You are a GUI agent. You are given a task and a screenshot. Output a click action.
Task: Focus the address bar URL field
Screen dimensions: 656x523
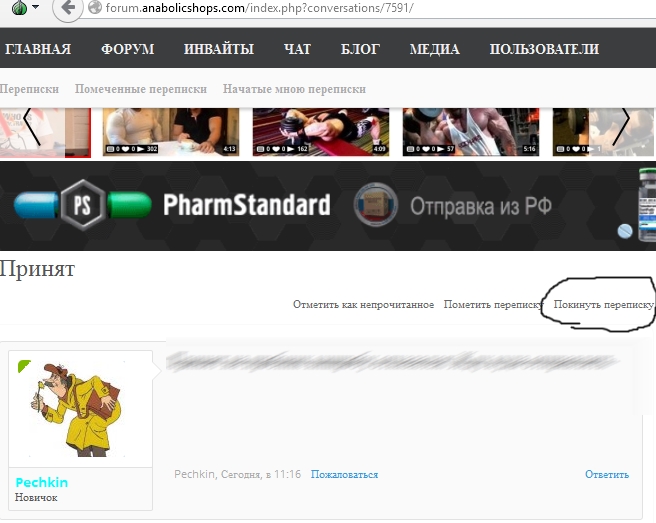pos(368,8)
